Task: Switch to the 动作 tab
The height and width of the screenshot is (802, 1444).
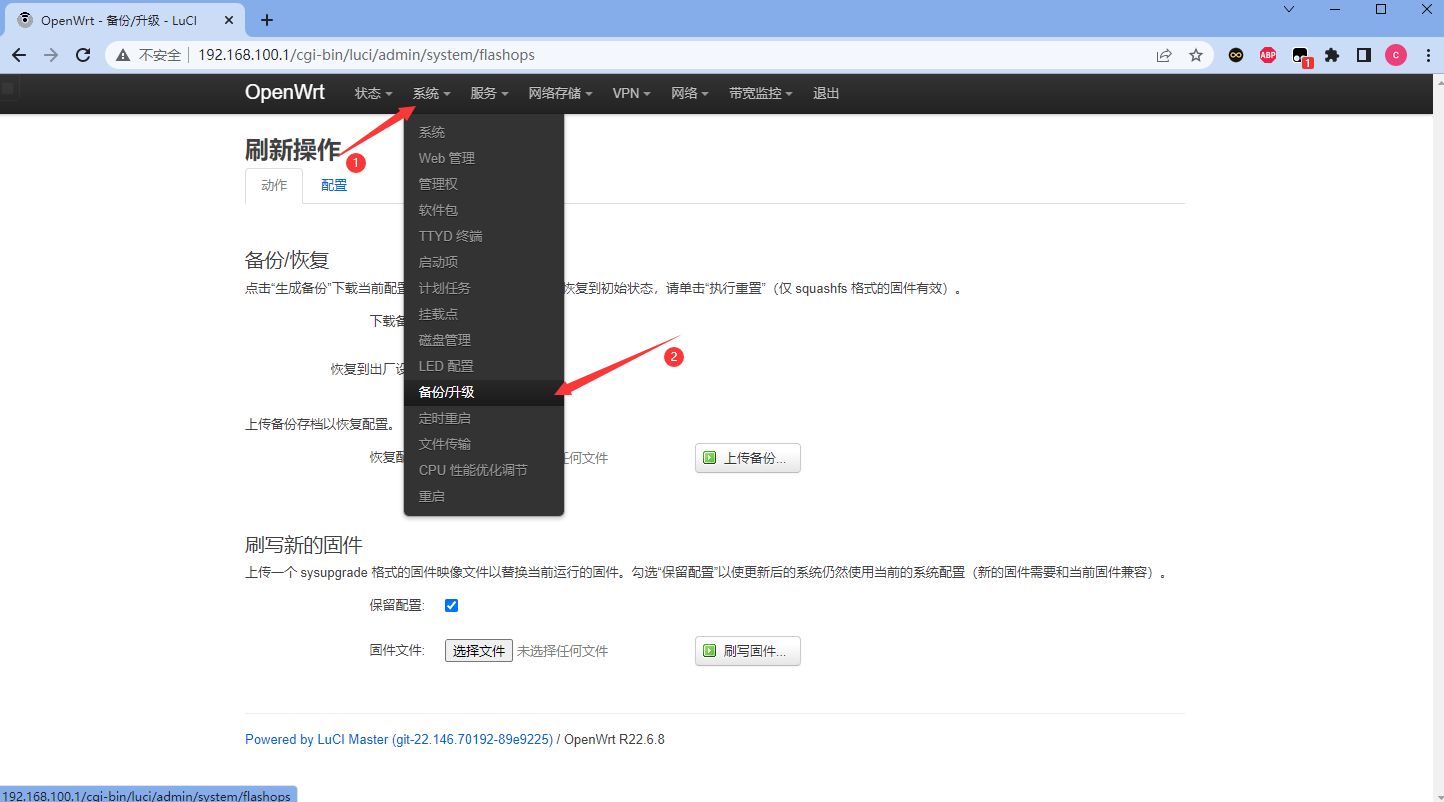Action: pyautogui.click(x=274, y=185)
